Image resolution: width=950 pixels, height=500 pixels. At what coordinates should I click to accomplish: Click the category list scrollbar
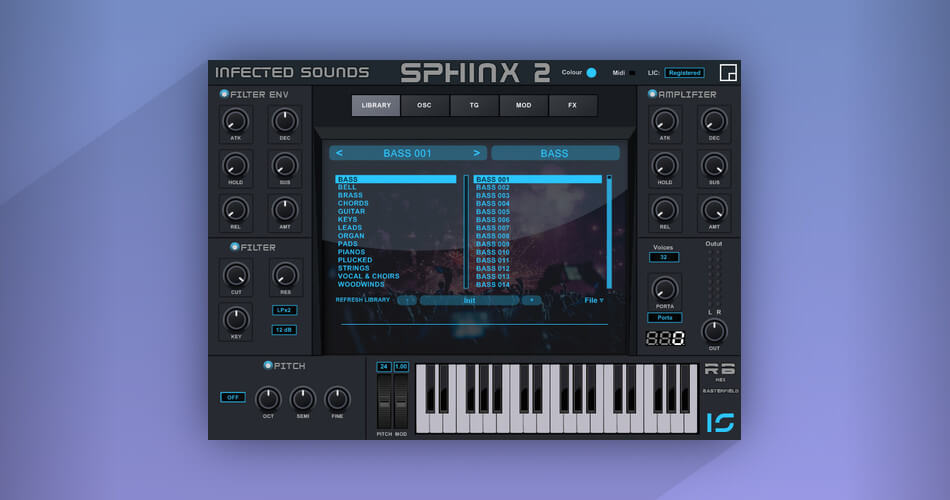point(466,232)
